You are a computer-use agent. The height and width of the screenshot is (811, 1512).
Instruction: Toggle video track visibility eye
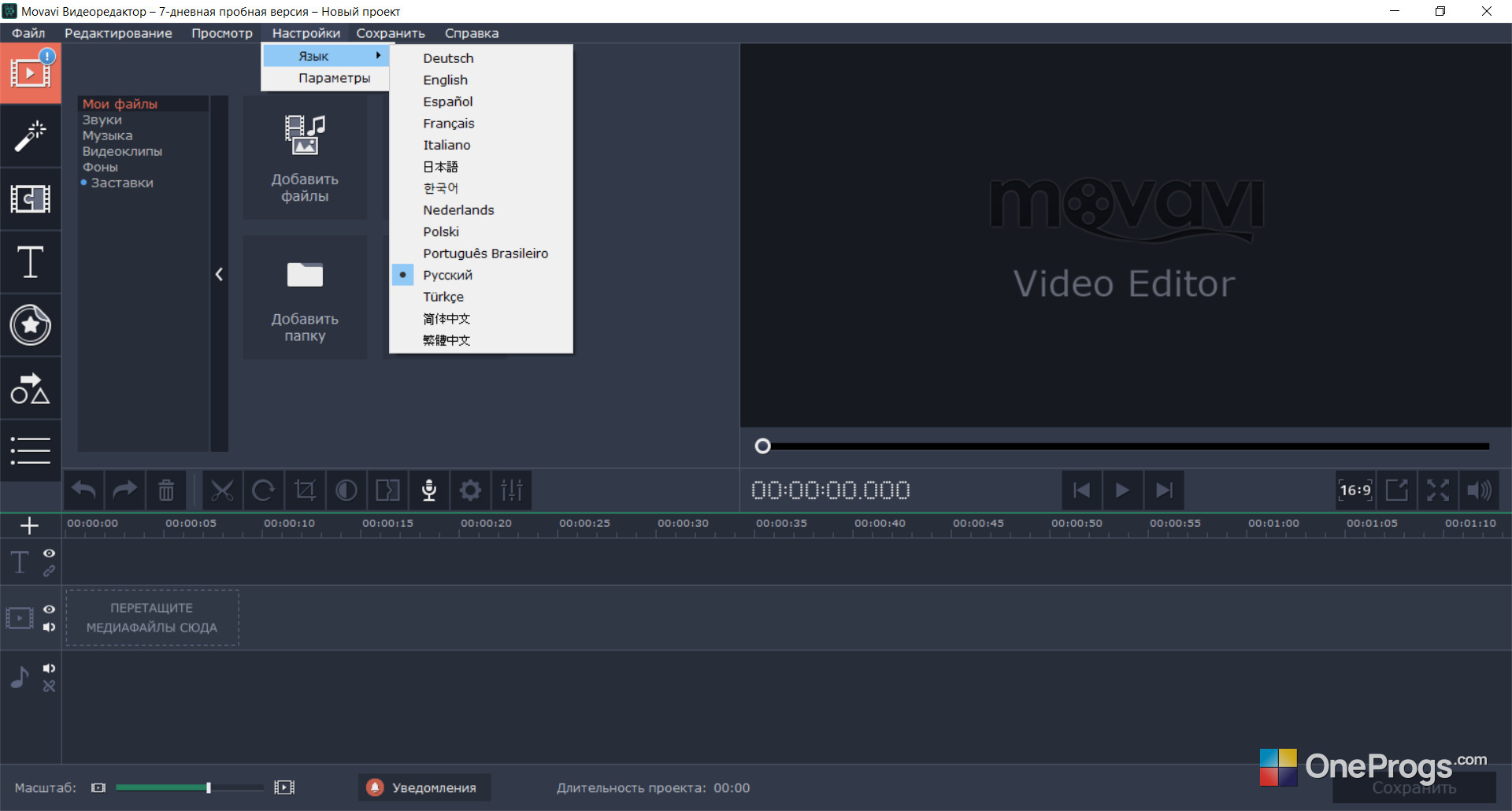[x=49, y=609]
